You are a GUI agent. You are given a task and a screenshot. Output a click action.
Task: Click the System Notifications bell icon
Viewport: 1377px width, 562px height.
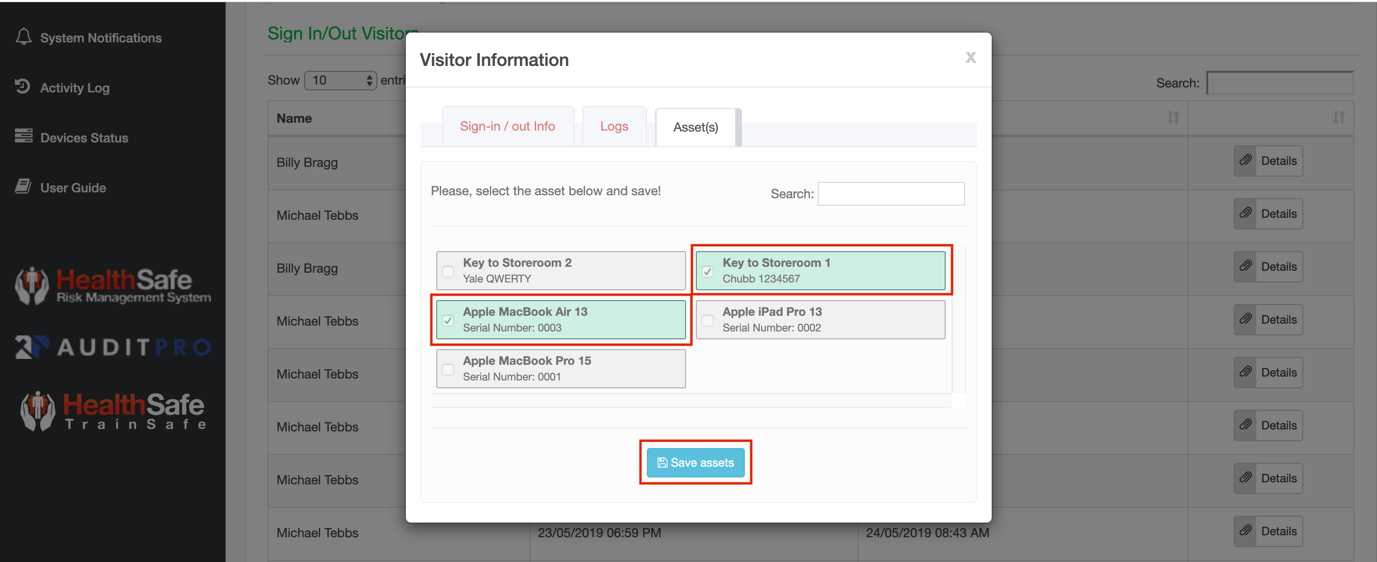click(23, 37)
